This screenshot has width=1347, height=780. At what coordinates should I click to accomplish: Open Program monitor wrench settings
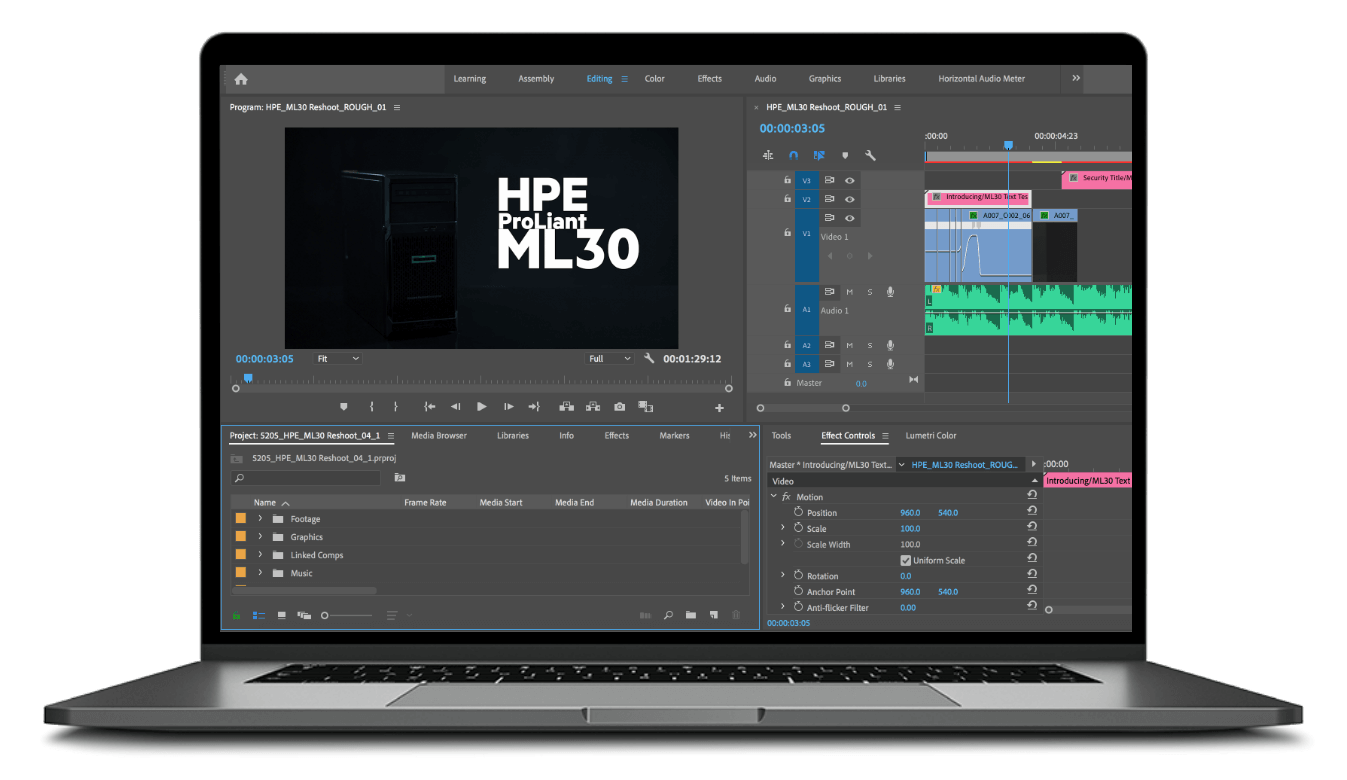point(649,358)
